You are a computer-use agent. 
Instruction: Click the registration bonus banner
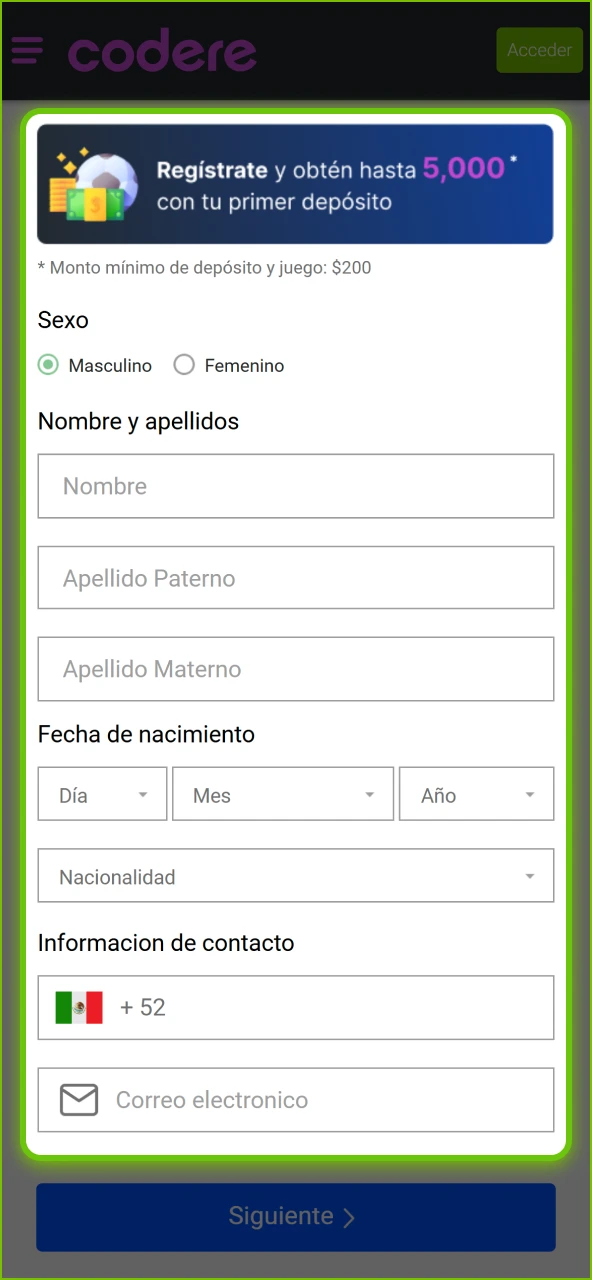point(295,184)
